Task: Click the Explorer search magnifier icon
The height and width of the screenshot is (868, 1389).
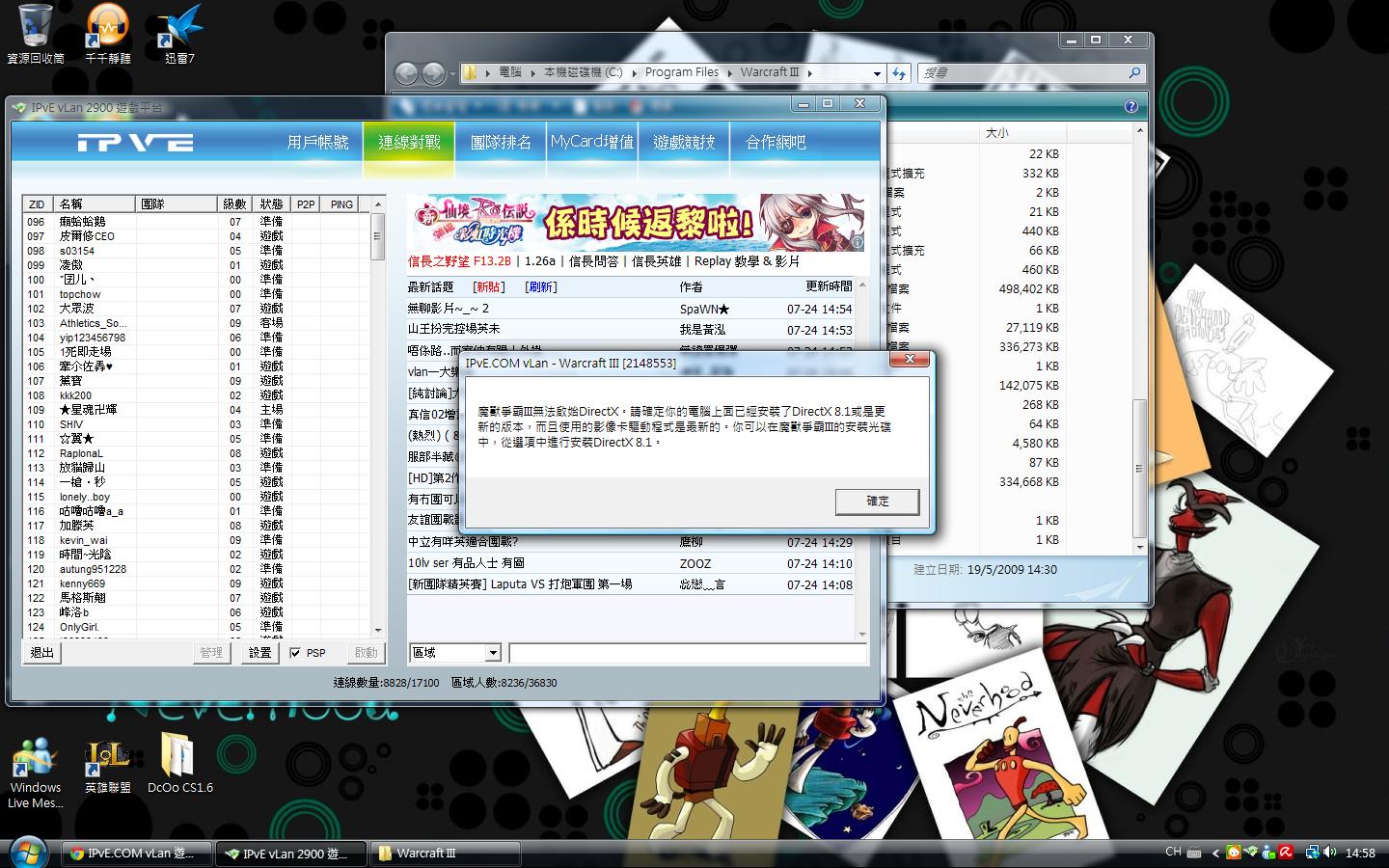Action: 1134,73
